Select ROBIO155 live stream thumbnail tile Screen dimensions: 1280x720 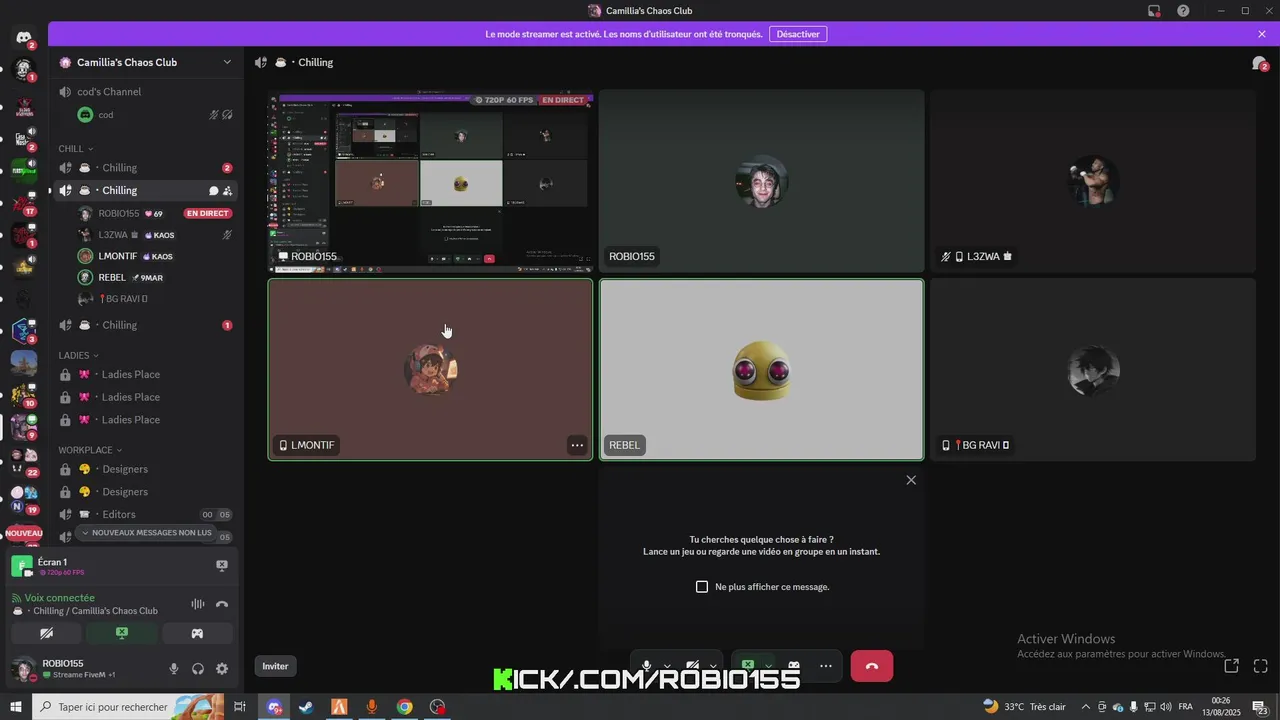[x=431, y=181]
